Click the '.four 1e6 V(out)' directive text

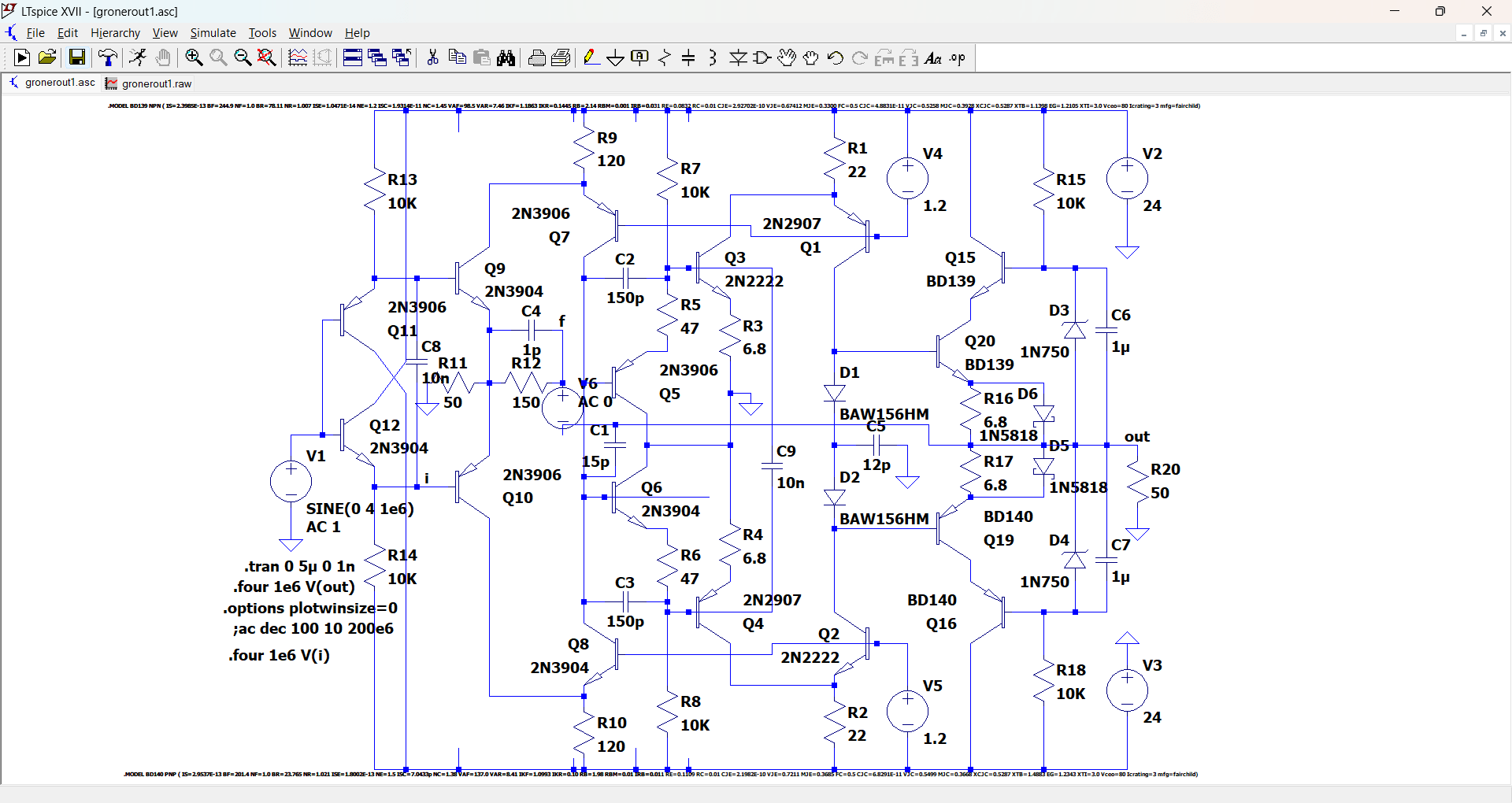[294, 587]
